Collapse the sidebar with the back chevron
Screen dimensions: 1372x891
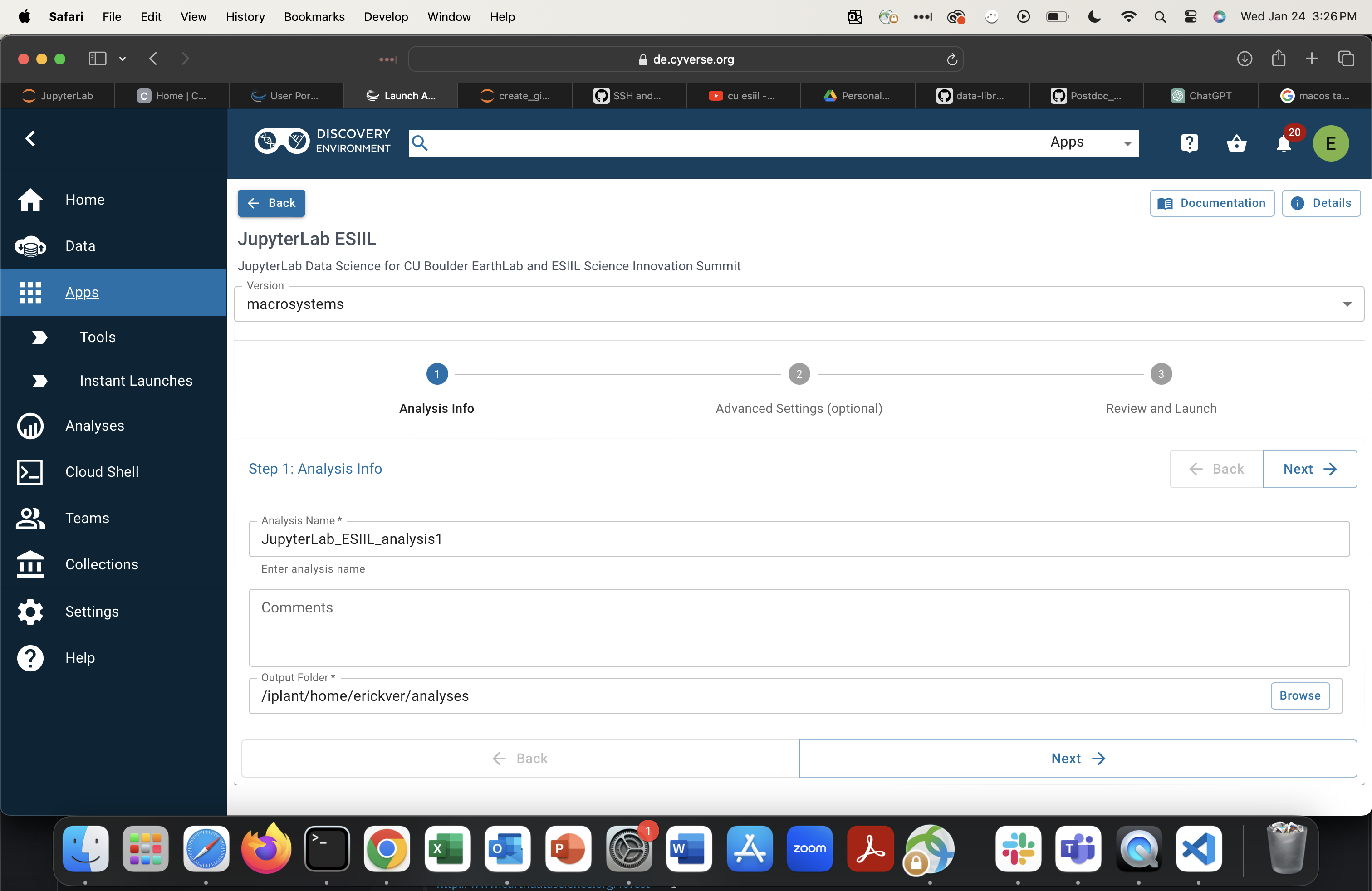click(30, 138)
